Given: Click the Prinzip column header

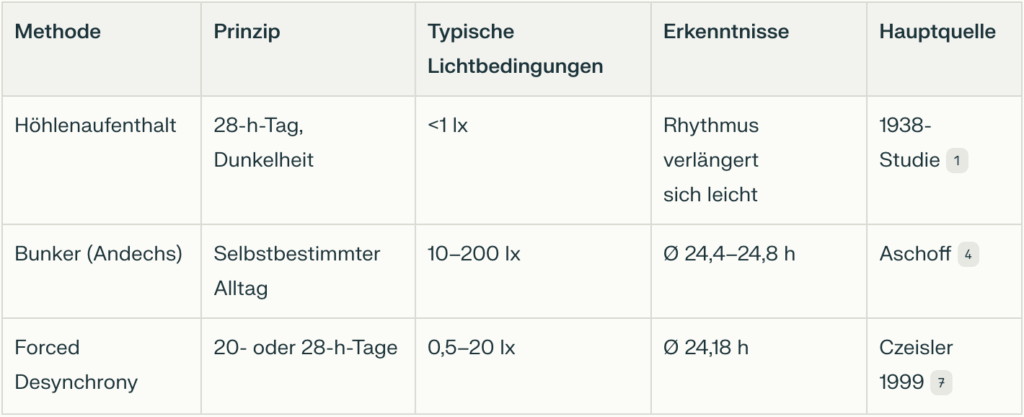Looking at the screenshot, I should tap(247, 31).
